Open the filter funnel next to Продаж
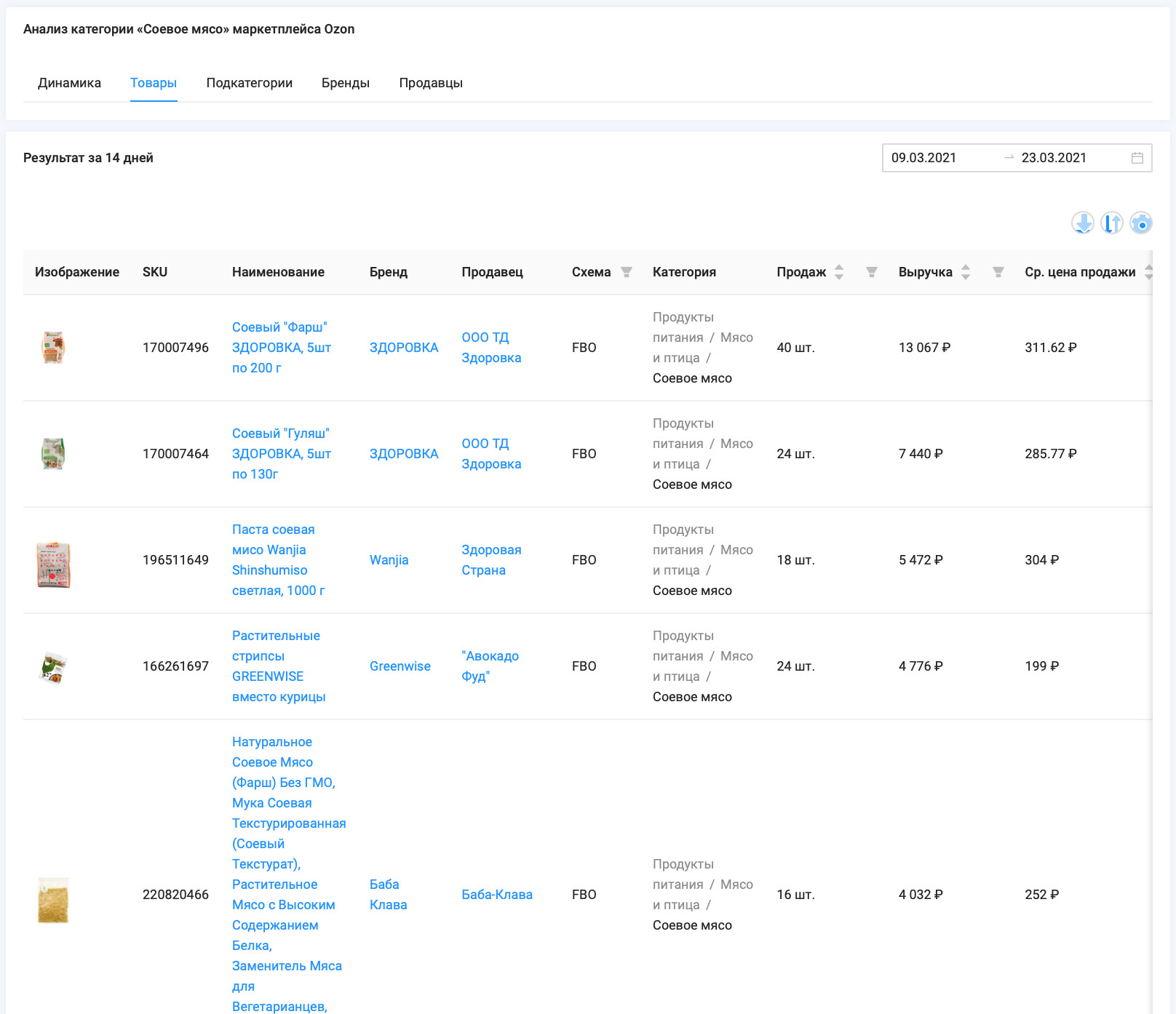 (x=872, y=272)
